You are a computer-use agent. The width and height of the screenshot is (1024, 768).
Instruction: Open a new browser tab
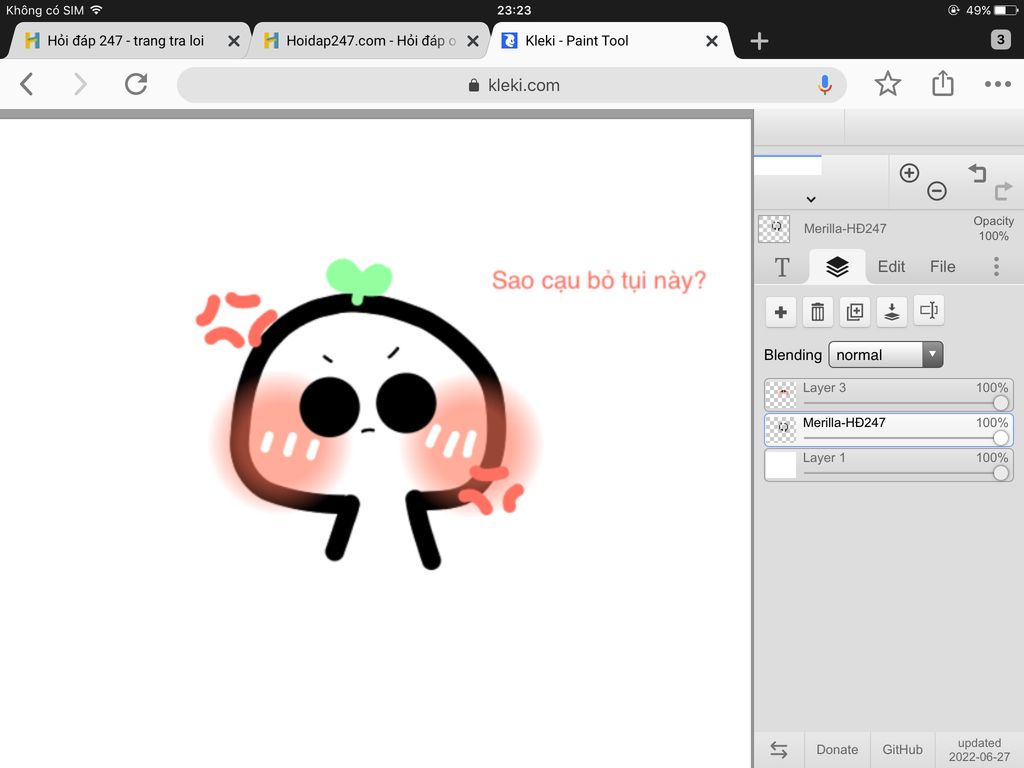pos(759,41)
